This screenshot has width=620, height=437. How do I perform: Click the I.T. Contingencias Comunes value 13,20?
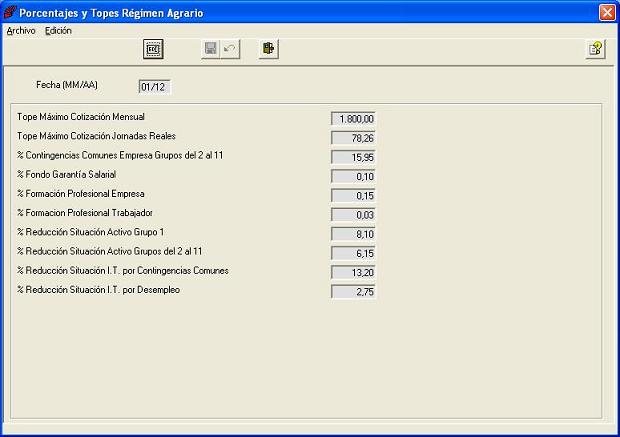pyautogui.click(x=353, y=272)
